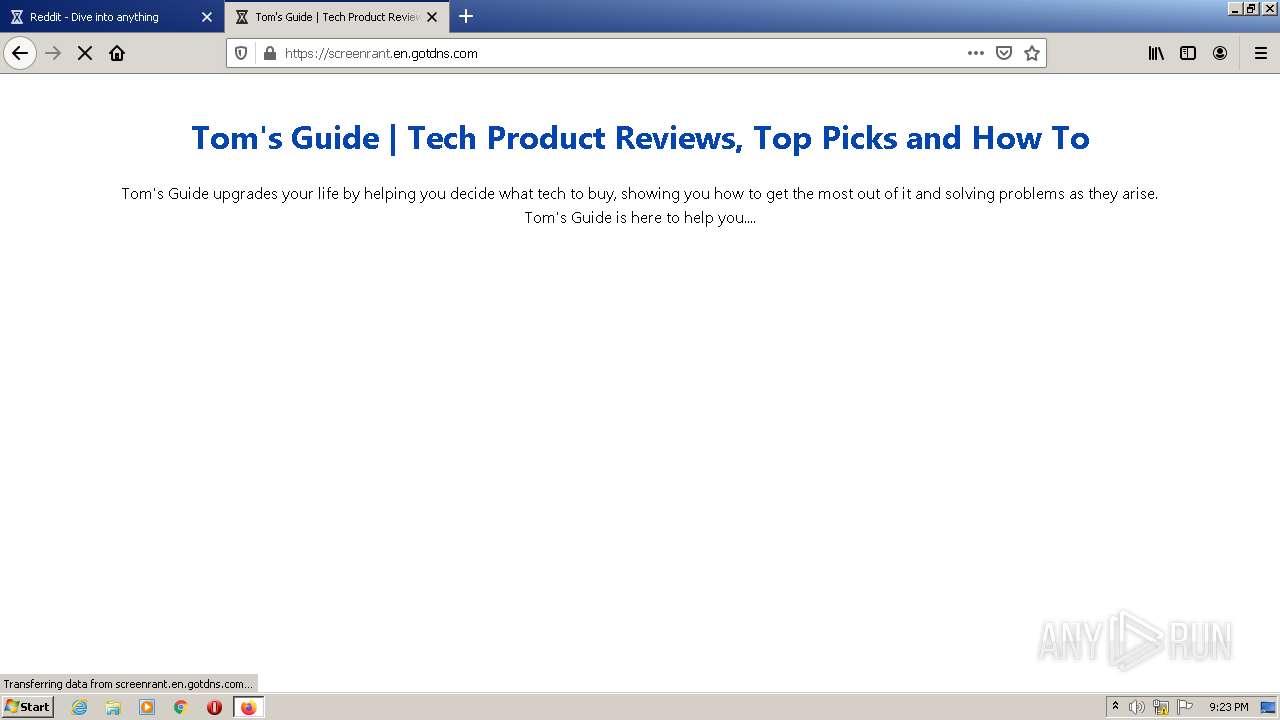1280x720 pixels.
Task: Open File Explorer from taskbar
Action: [x=113, y=707]
